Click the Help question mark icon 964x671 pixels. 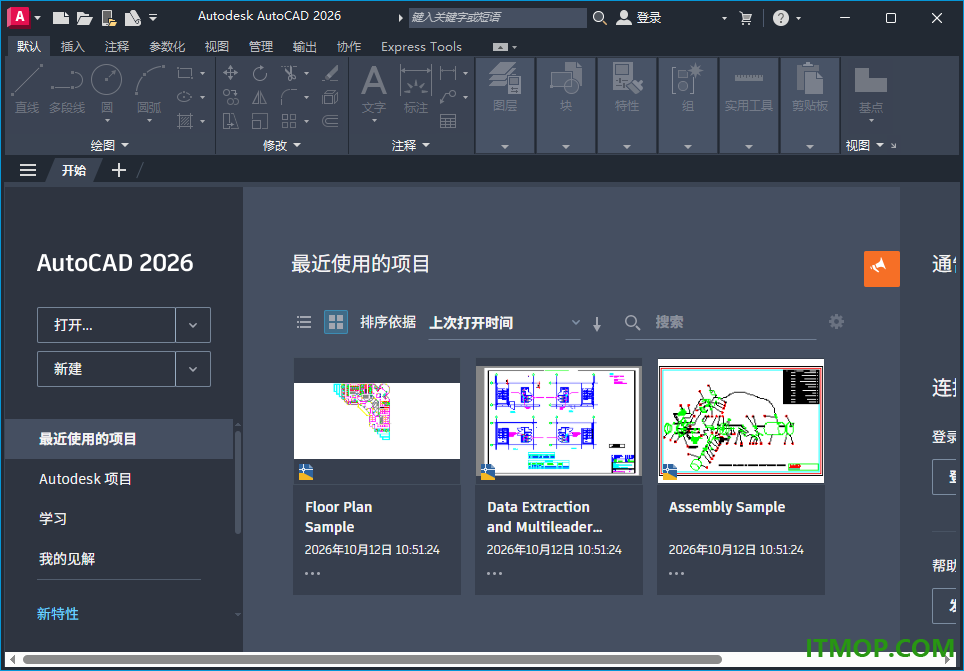point(781,18)
